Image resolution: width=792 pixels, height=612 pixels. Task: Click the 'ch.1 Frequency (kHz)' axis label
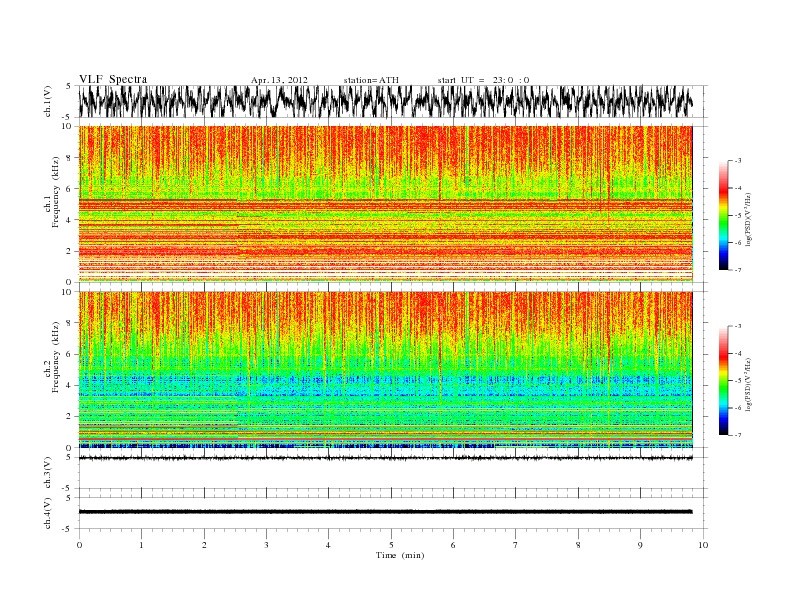[52, 204]
